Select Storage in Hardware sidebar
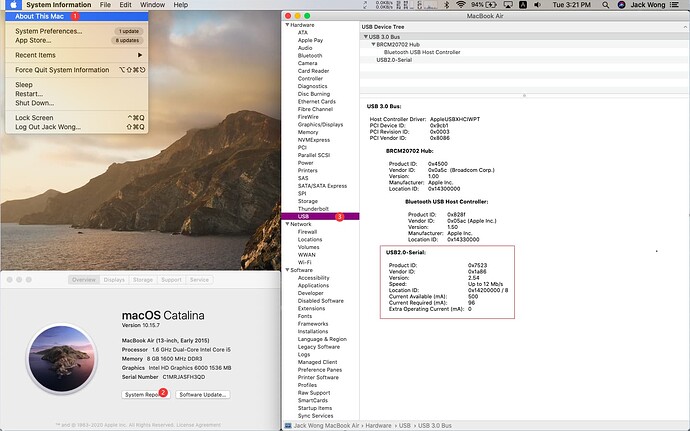Viewport: 690px width, 431px height. pyautogui.click(x=308, y=201)
